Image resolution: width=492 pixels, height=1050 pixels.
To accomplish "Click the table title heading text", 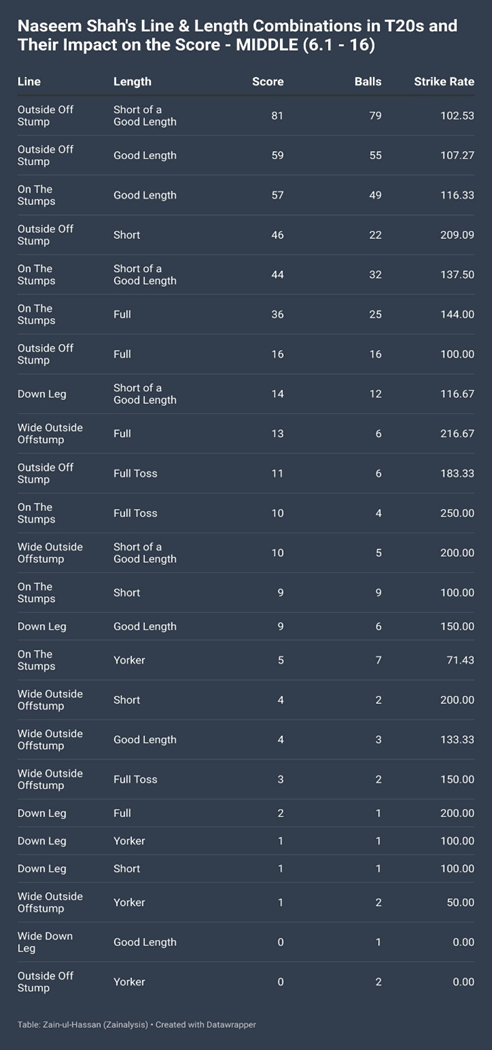I will tap(238, 35).
